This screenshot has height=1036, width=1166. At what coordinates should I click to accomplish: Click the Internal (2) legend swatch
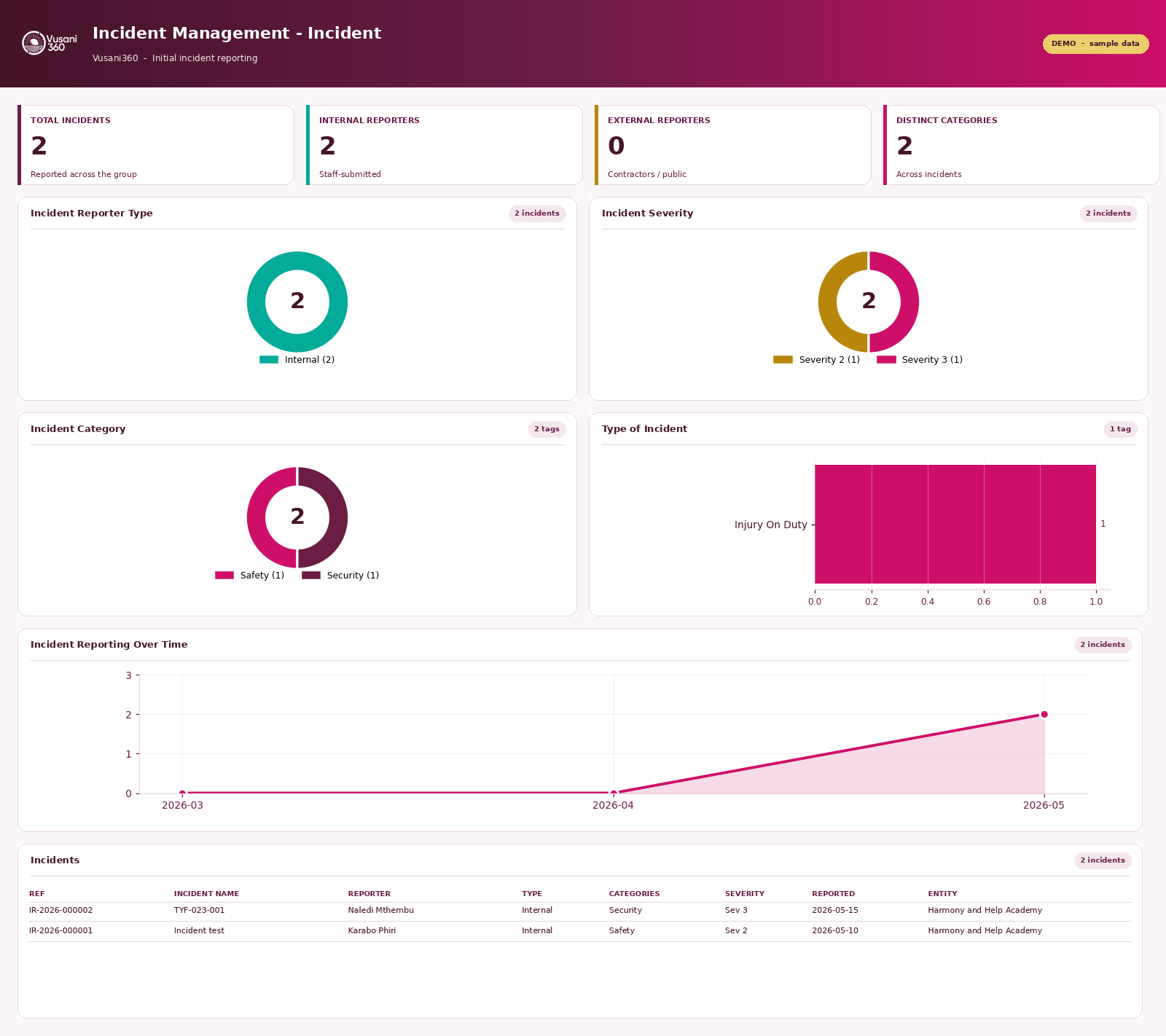269,359
